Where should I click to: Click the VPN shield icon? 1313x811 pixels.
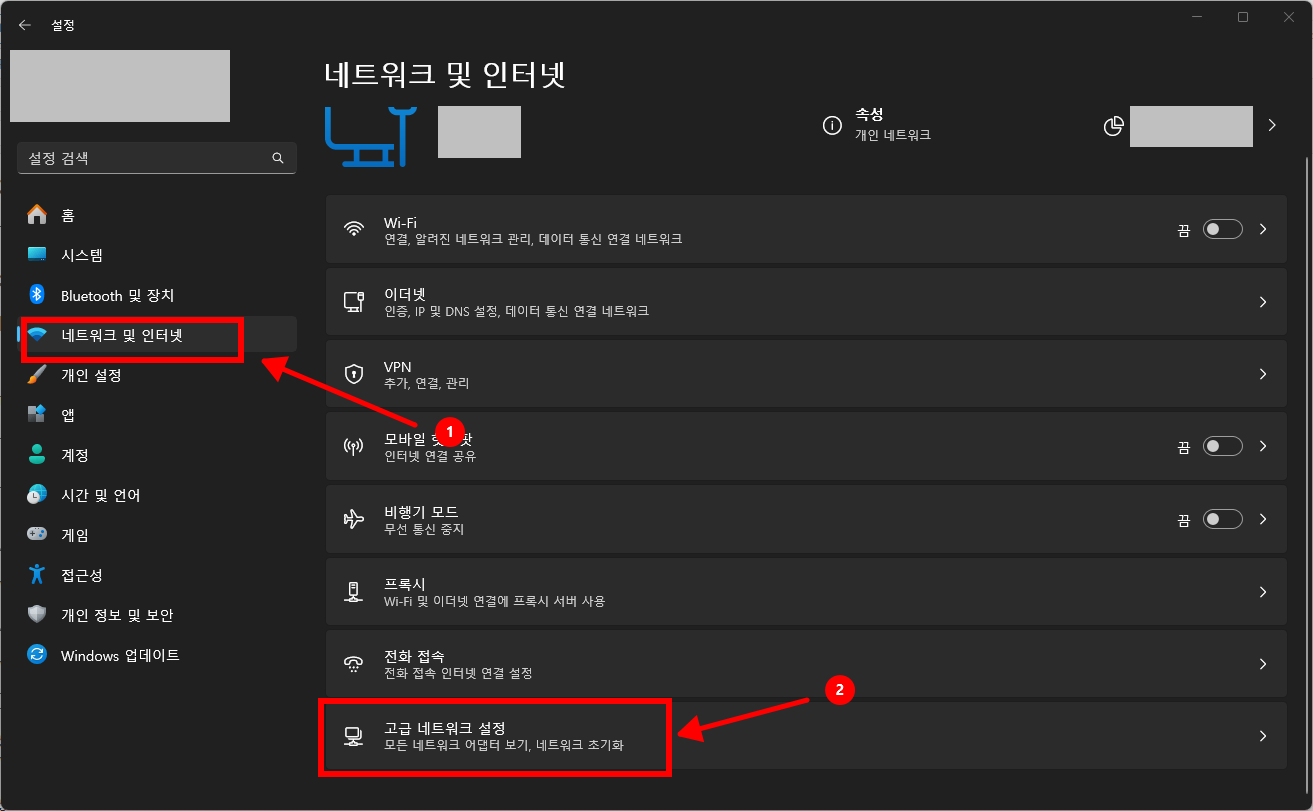coord(353,374)
